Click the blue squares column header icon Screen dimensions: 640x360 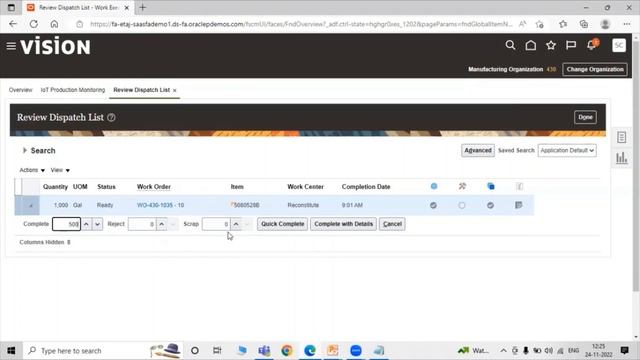[x=491, y=187]
